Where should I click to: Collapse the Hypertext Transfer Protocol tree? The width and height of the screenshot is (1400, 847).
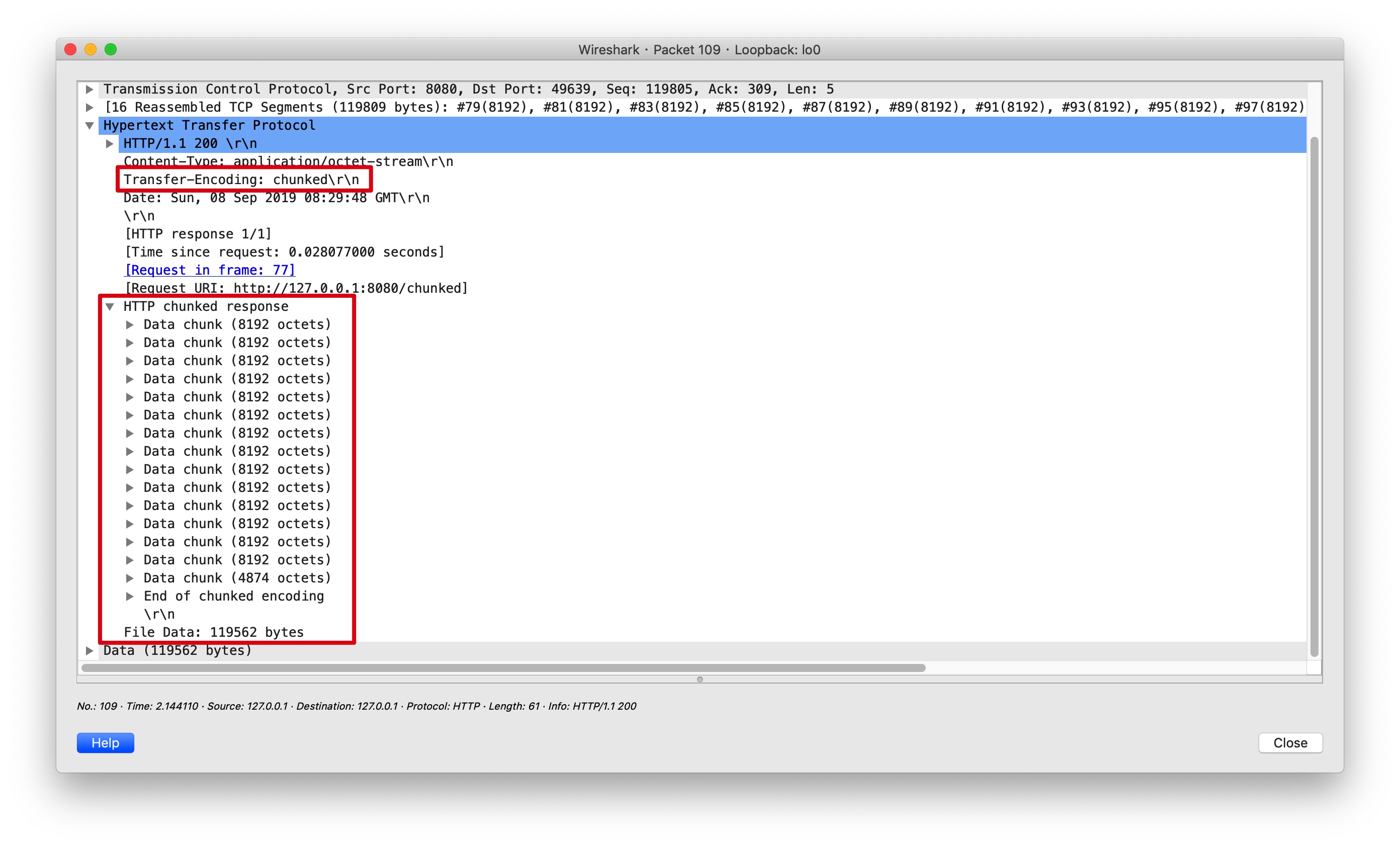89,125
